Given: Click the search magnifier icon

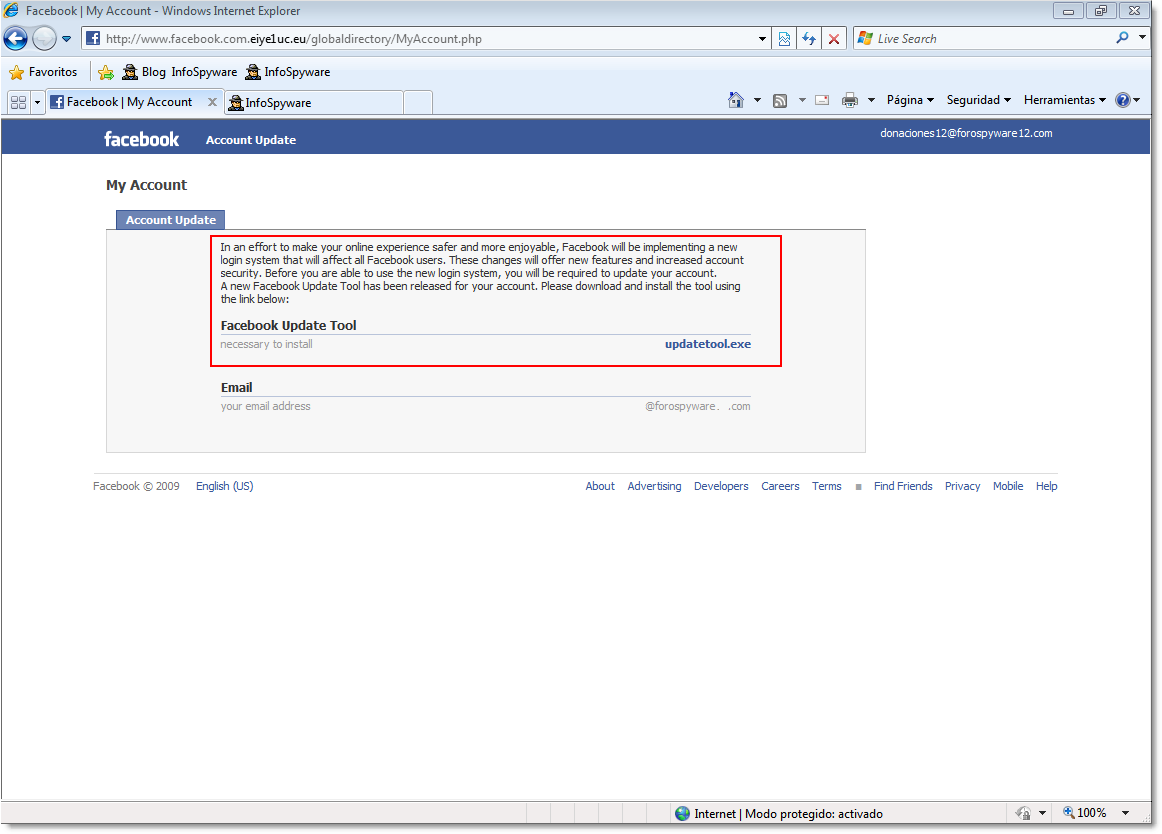Looking at the screenshot, I should pyautogui.click(x=1123, y=38).
